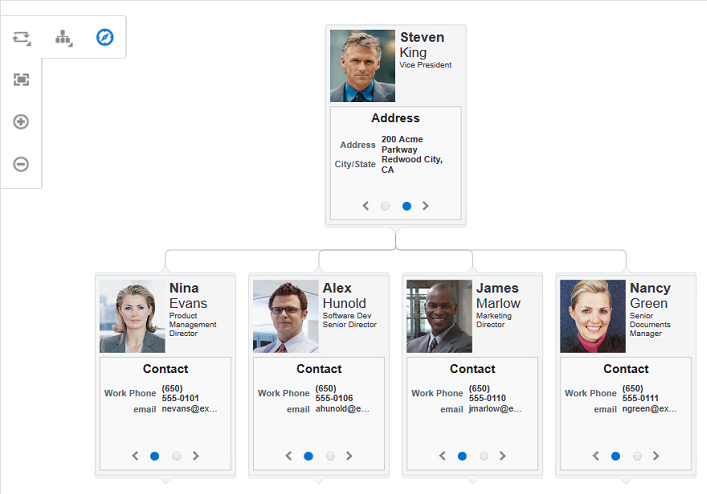Image resolution: width=707 pixels, height=494 pixels.
Task: Click James Marlow's photo
Action: (x=439, y=316)
